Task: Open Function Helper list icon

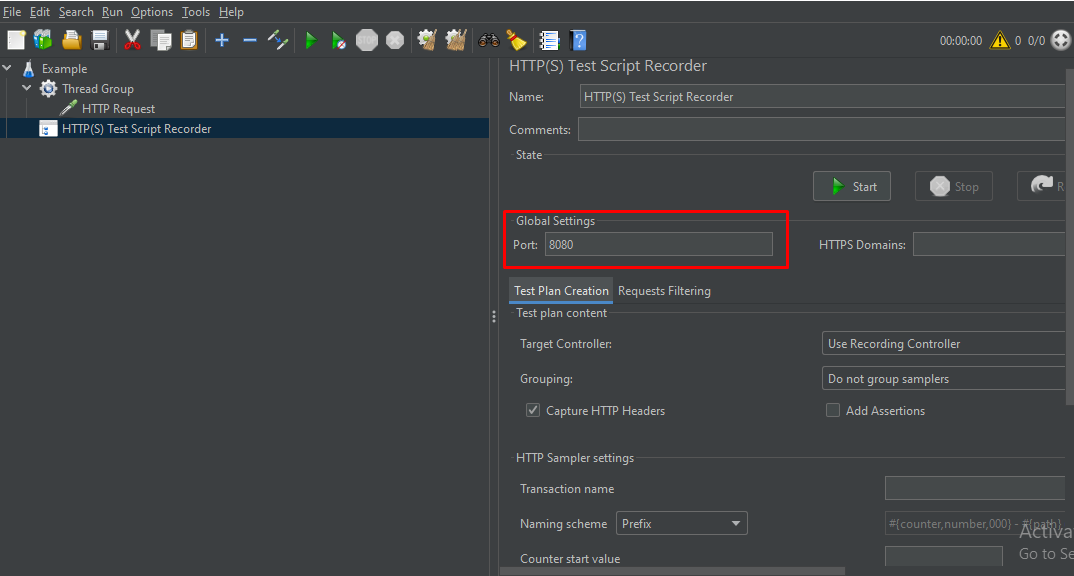Action: [549, 40]
